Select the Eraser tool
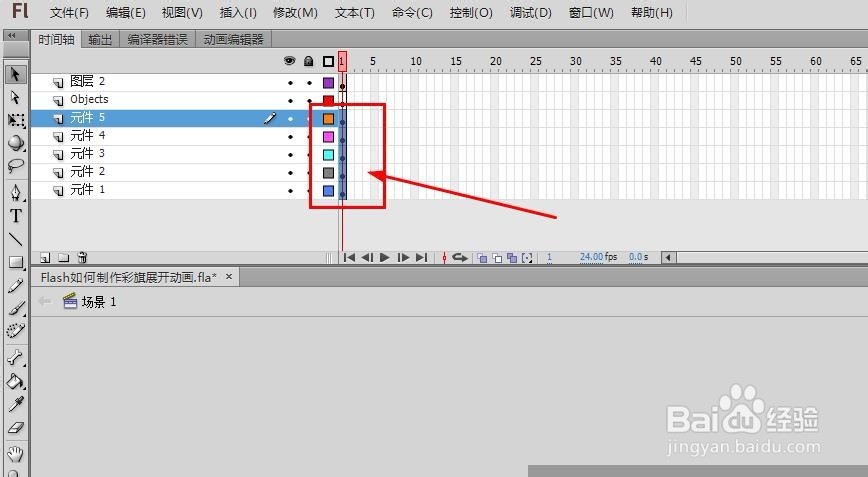 coord(16,428)
